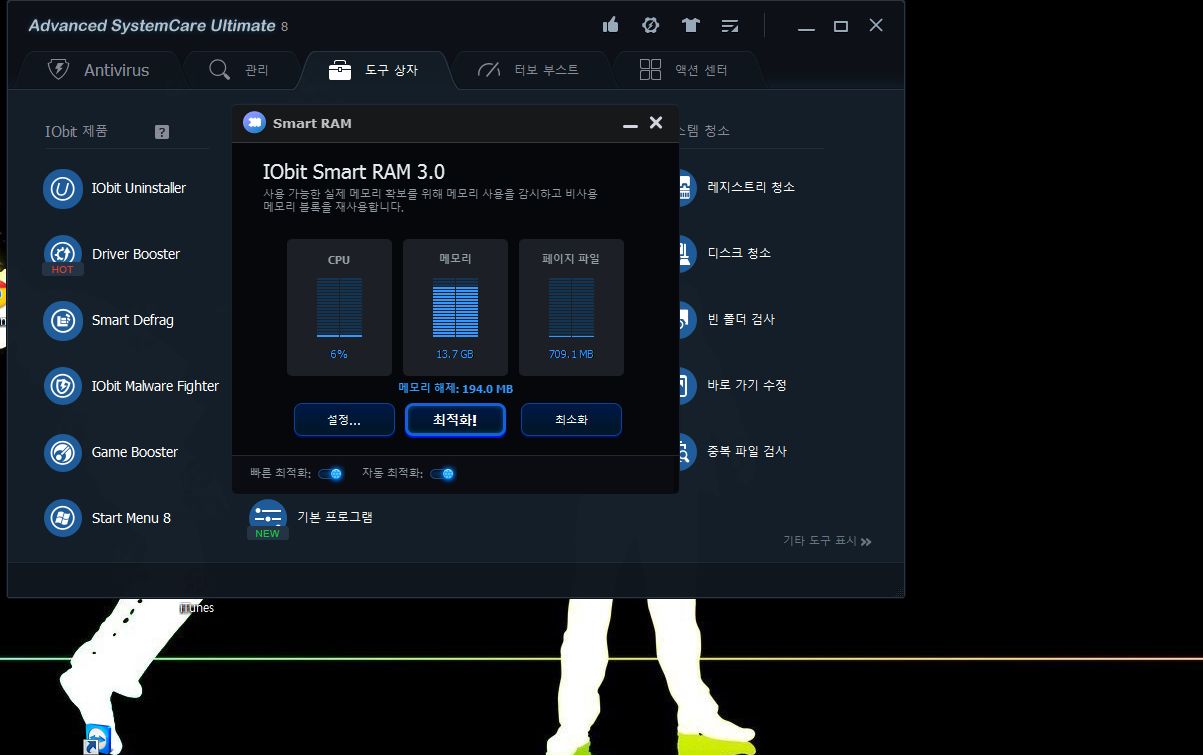The height and width of the screenshot is (755, 1203).
Task: Switch to the Antivirus tab
Action: pos(99,70)
